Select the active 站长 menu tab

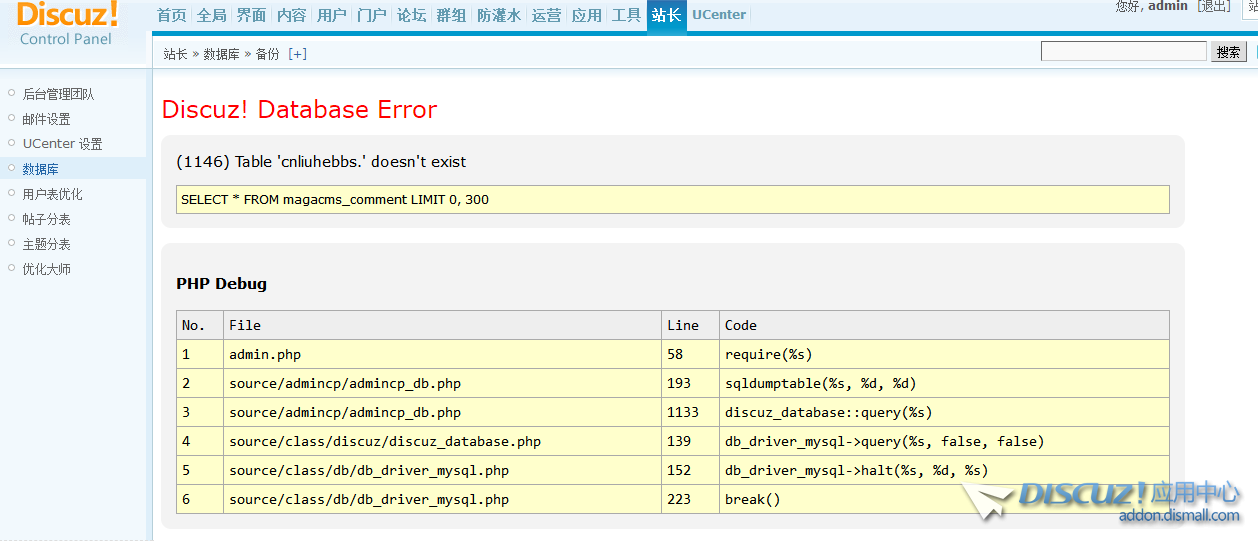pyautogui.click(x=667, y=15)
